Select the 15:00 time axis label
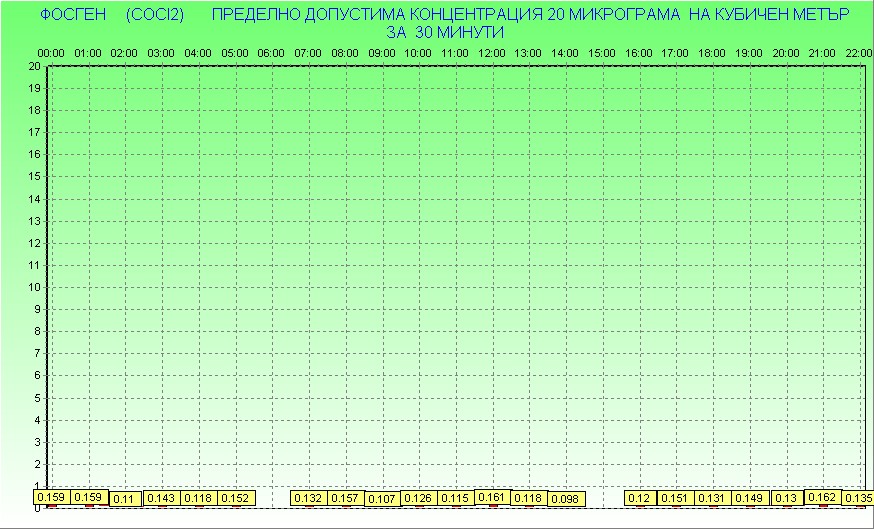The width and height of the screenshot is (874, 529). (602, 52)
